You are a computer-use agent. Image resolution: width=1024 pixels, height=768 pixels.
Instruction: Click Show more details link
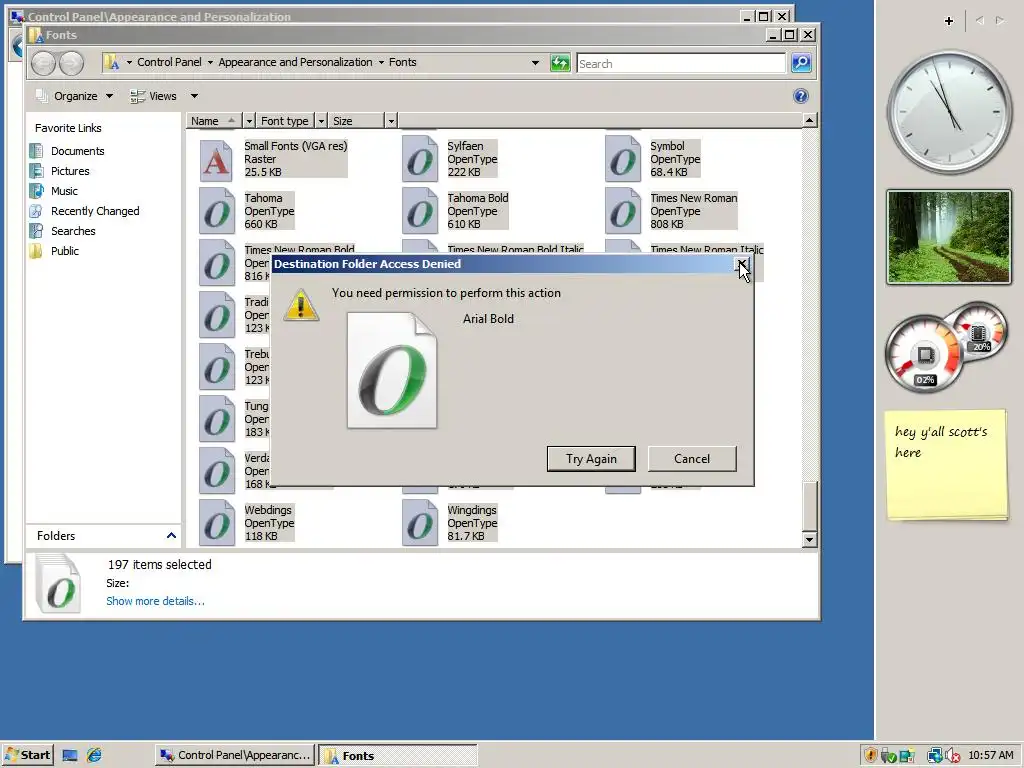[x=155, y=601]
